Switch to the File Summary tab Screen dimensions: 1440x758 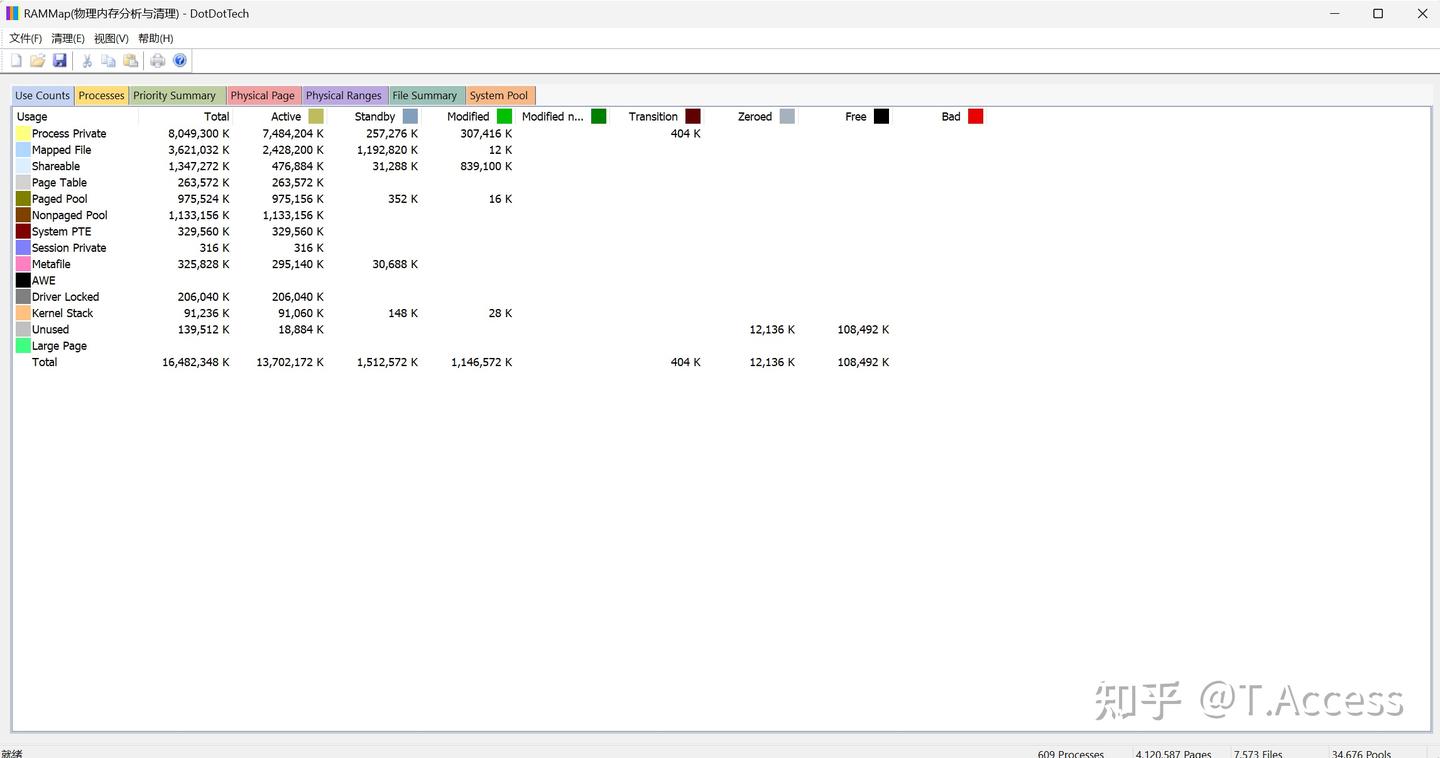coord(425,96)
